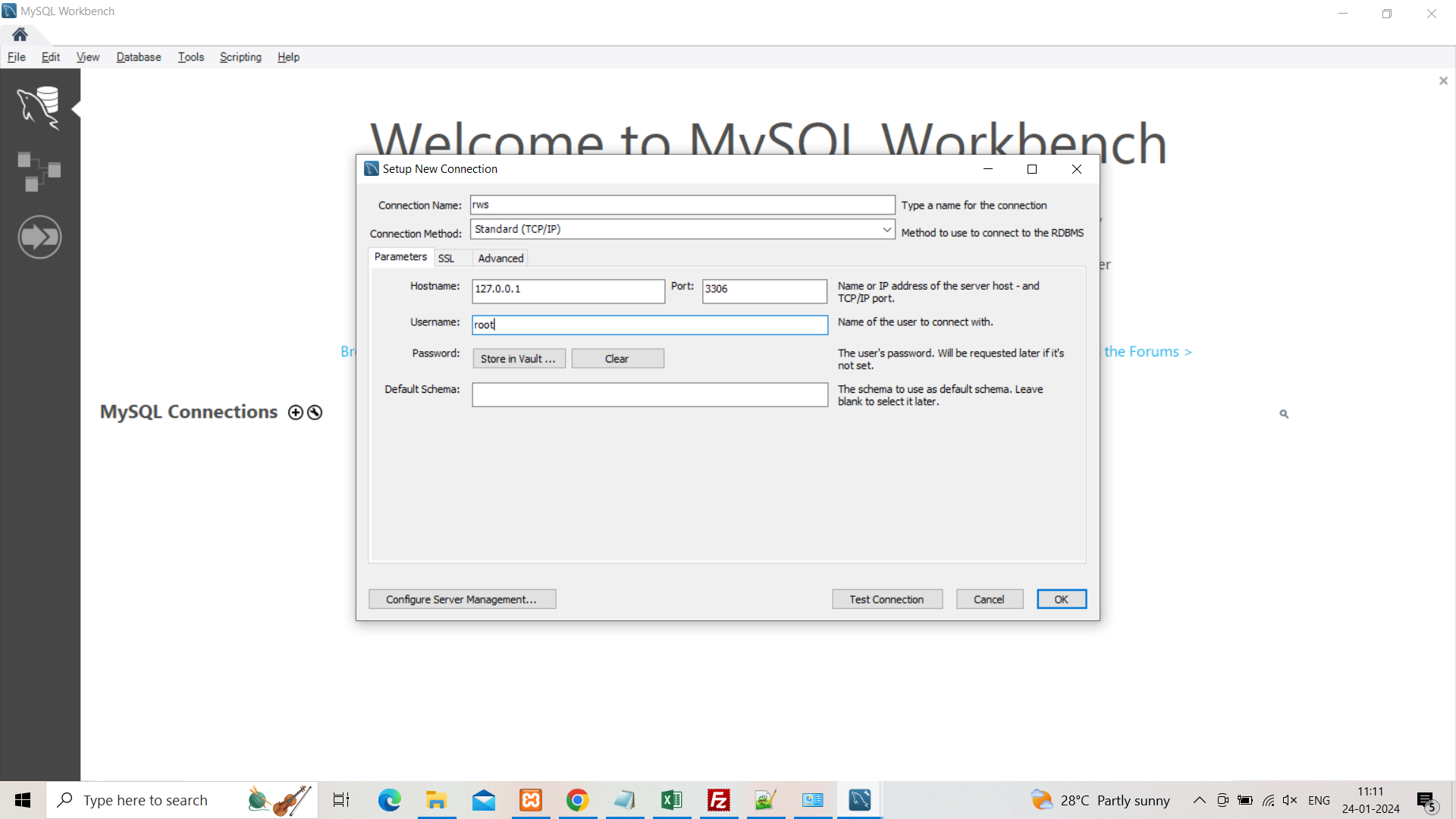Screen dimensions: 1456x819
Task: Open File Explorer from taskbar
Action: [436, 800]
